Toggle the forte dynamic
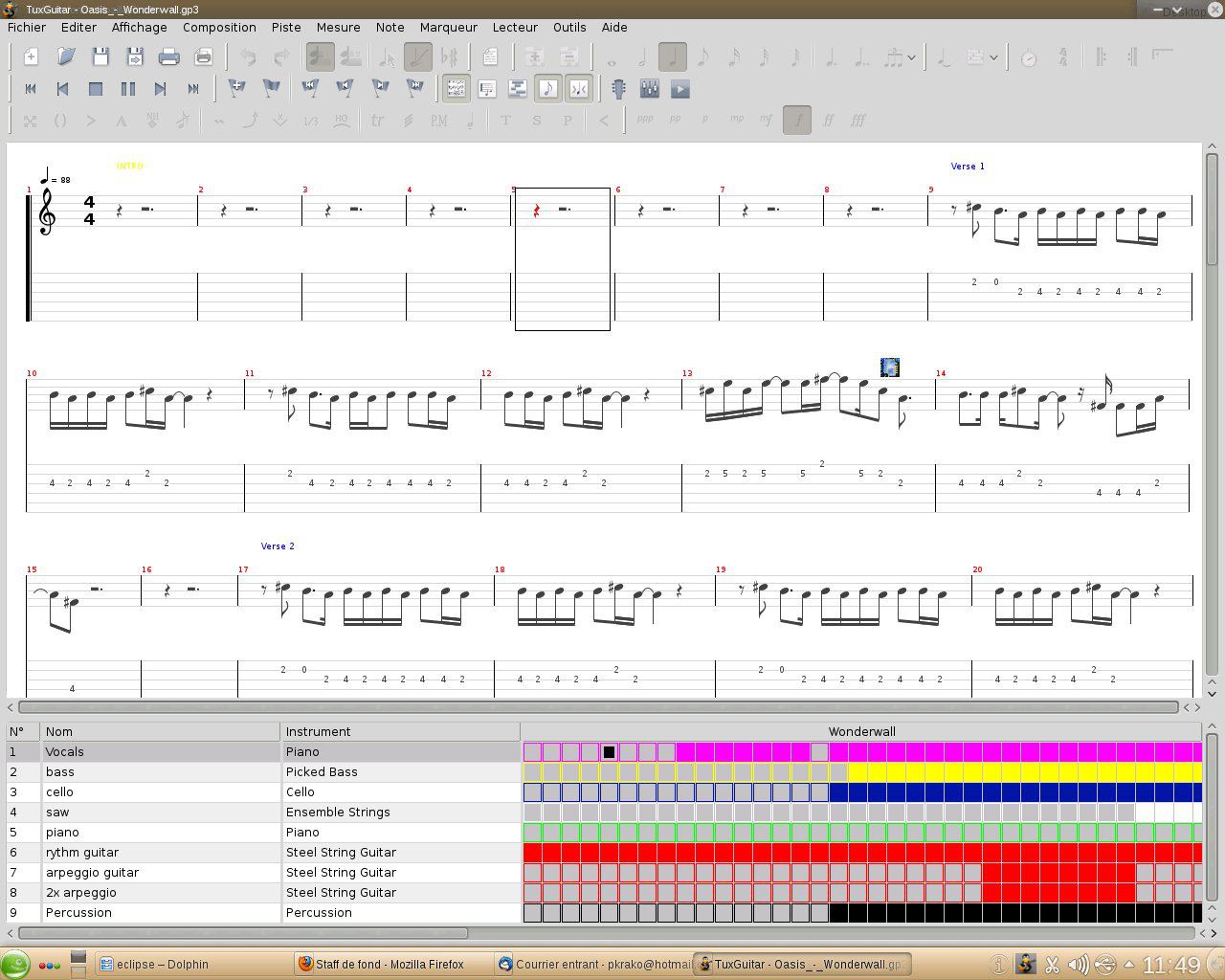Image resolution: width=1225 pixels, height=980 pixels. pyautogui.click(x=796, y=120)
